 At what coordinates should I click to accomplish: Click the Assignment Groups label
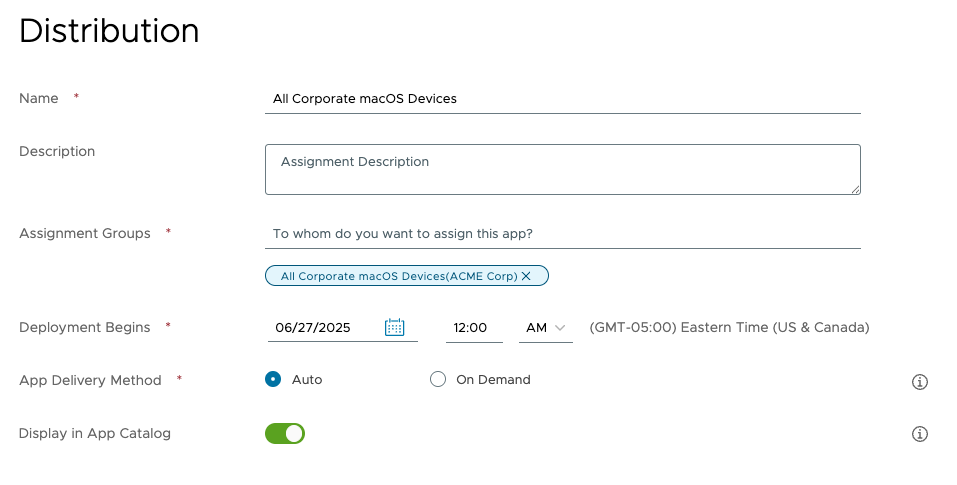[85, 233]
